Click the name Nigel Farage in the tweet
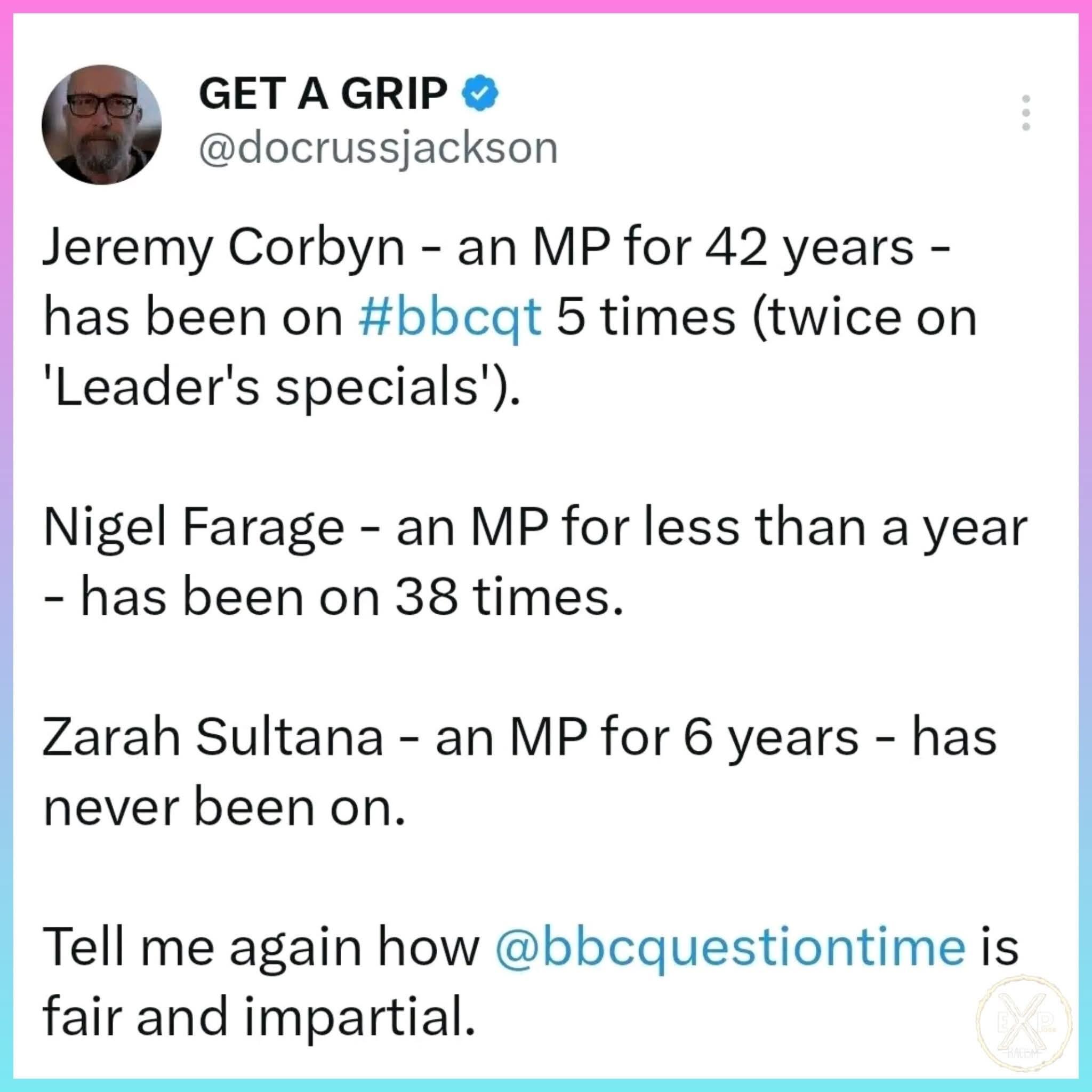 194,529
